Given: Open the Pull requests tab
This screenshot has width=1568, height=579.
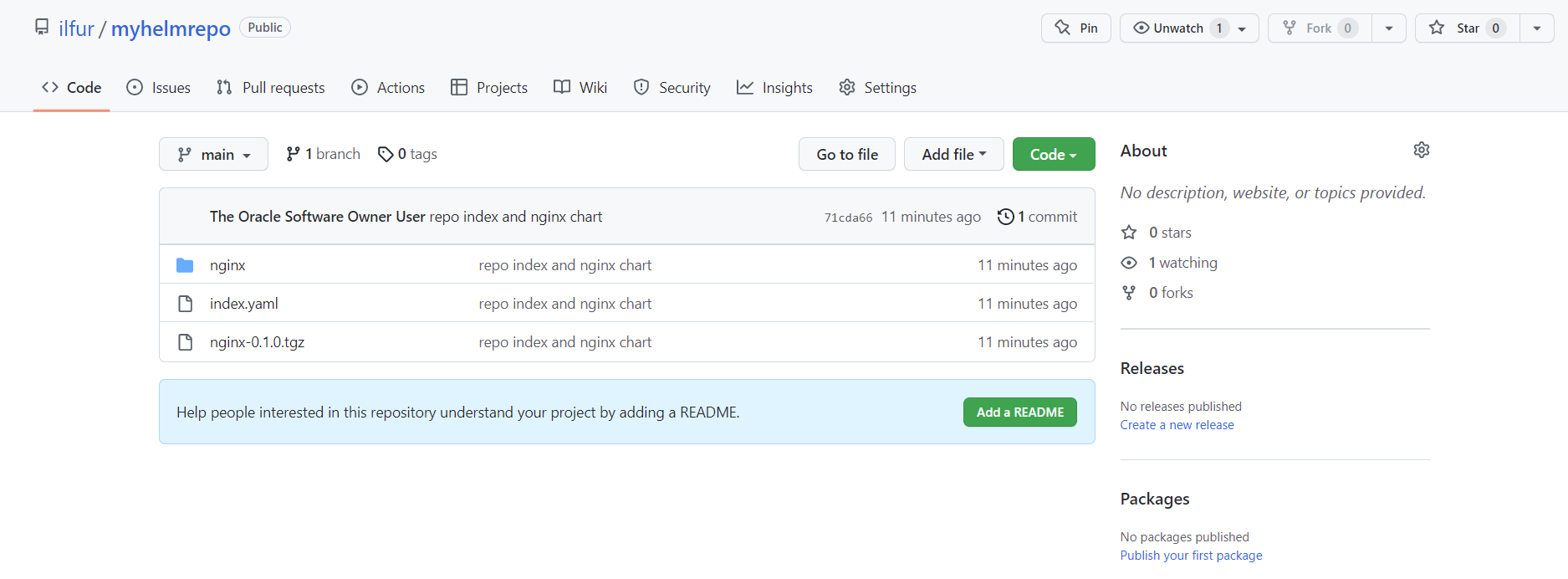Looking at the screenshot, I should 270,87.
